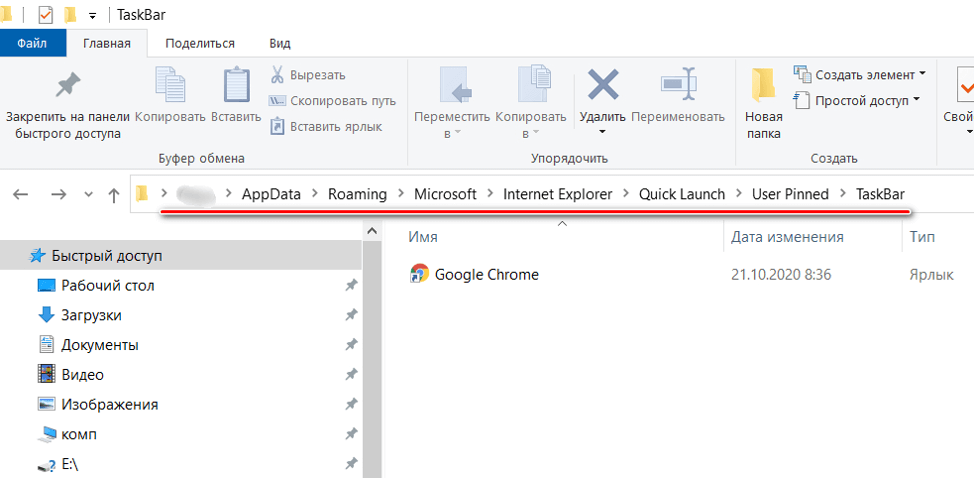Click the Cut scissors icon

click(277, 75)
